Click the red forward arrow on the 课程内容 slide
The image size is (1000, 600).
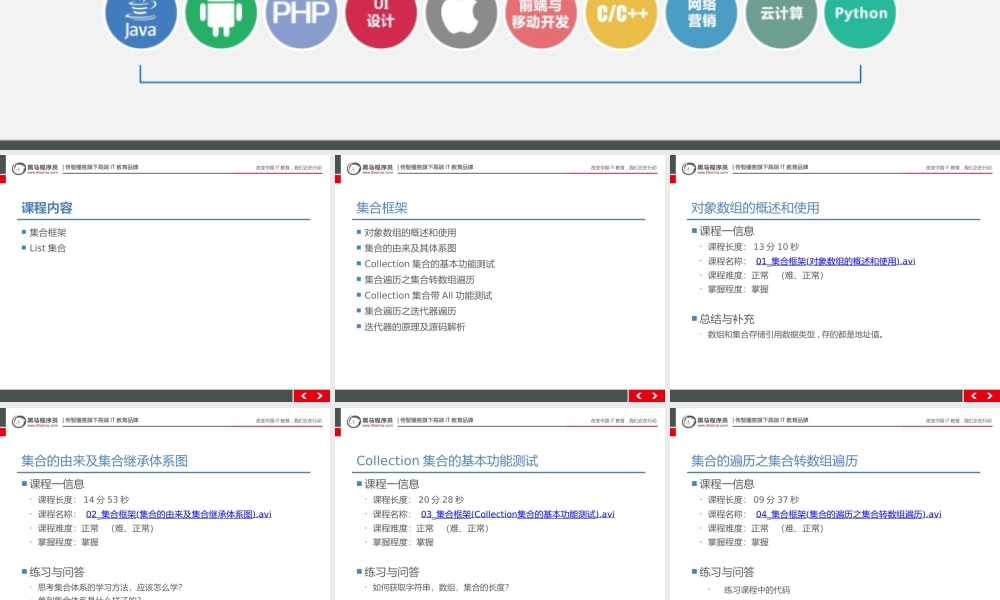click(320, 396)
